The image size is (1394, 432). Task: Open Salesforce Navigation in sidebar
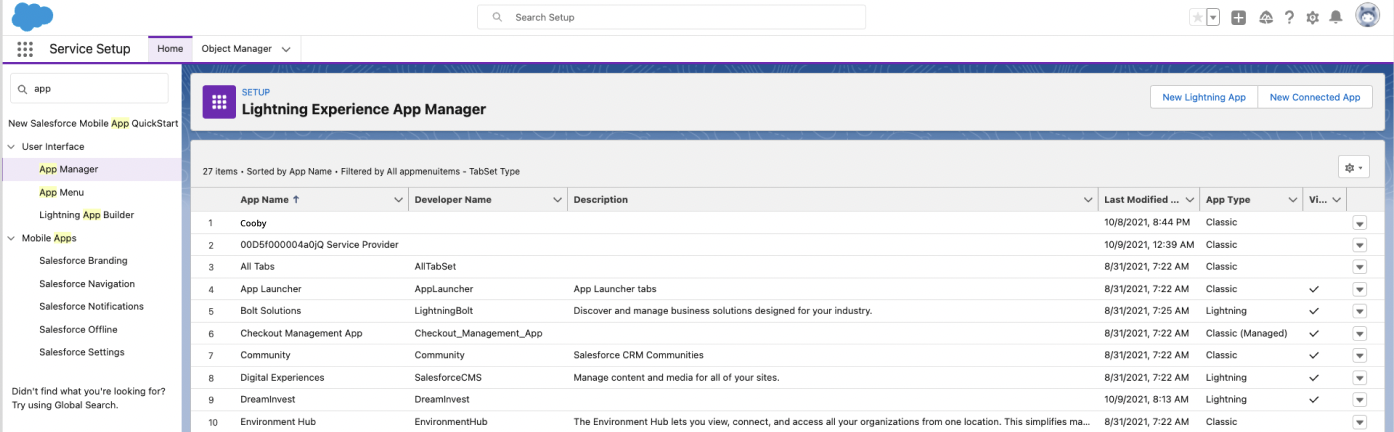click(x=87, y=284)
